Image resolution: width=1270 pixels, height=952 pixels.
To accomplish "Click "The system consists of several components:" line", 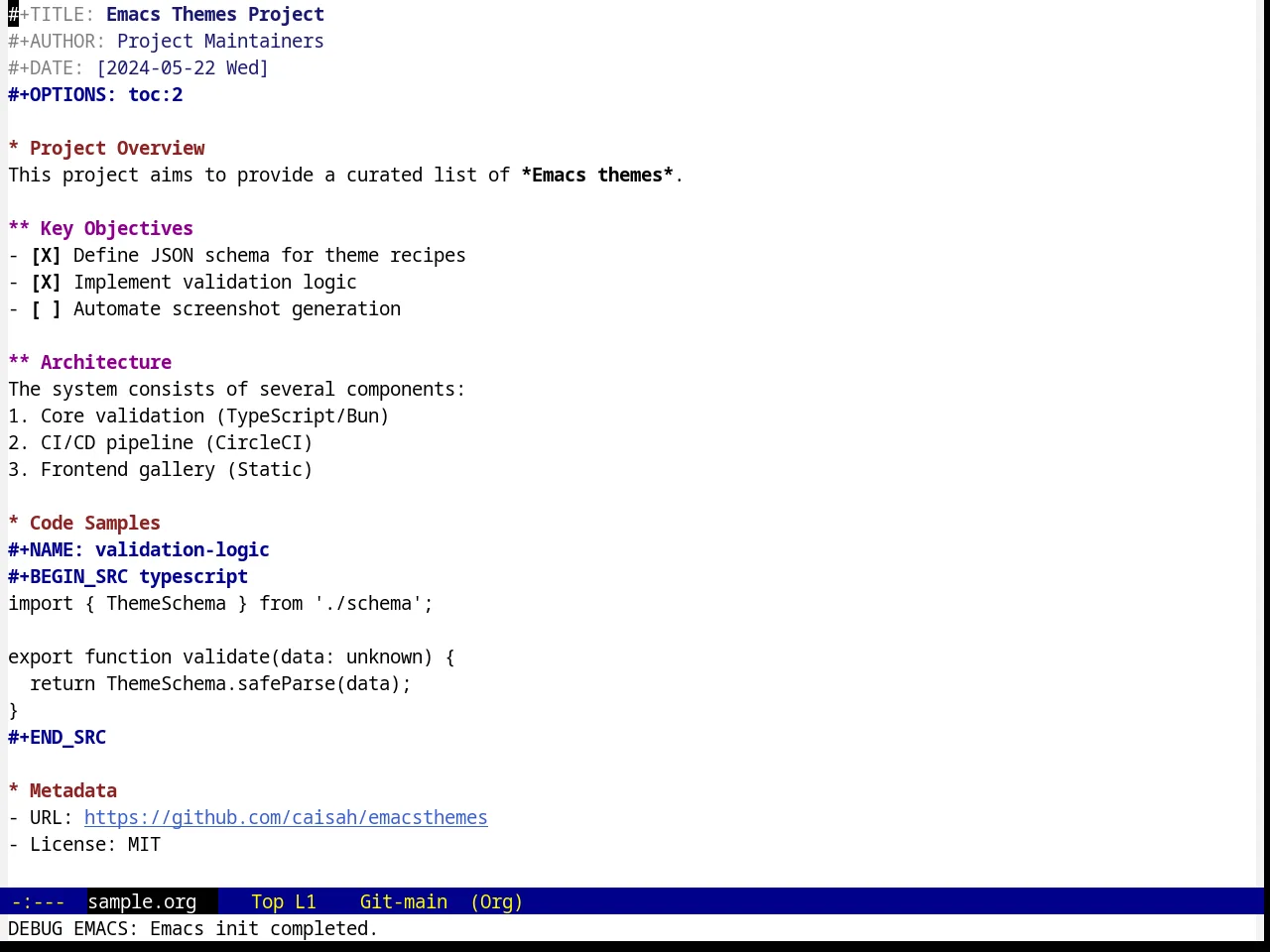I will 237,390.
